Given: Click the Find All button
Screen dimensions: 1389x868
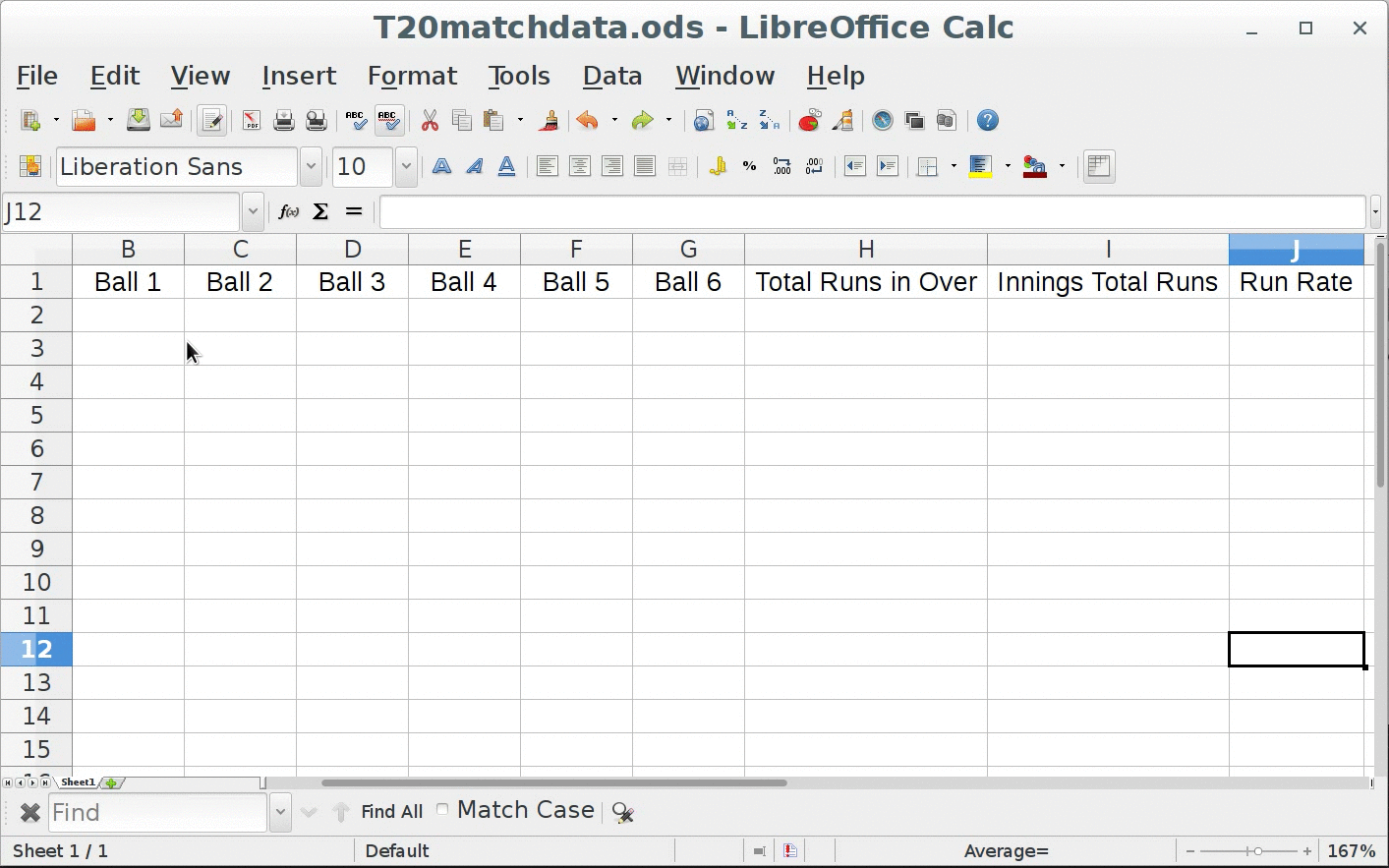Looking at the screenshot, I should [x=391, y=812].
